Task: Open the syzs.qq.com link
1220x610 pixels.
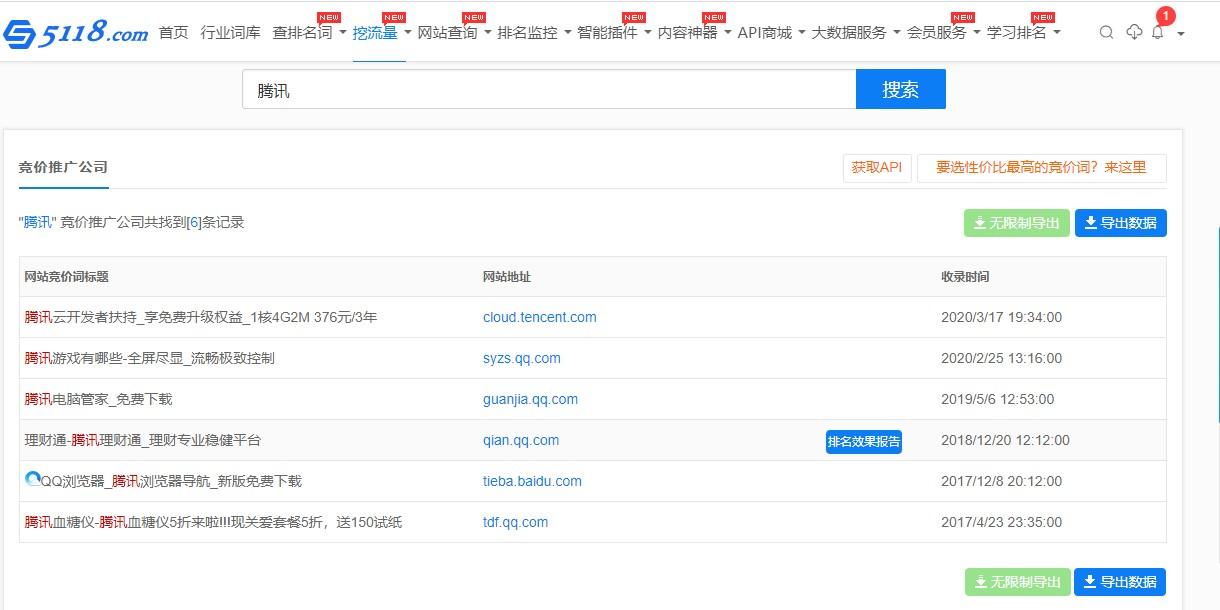Action: [x=522, y=358]
